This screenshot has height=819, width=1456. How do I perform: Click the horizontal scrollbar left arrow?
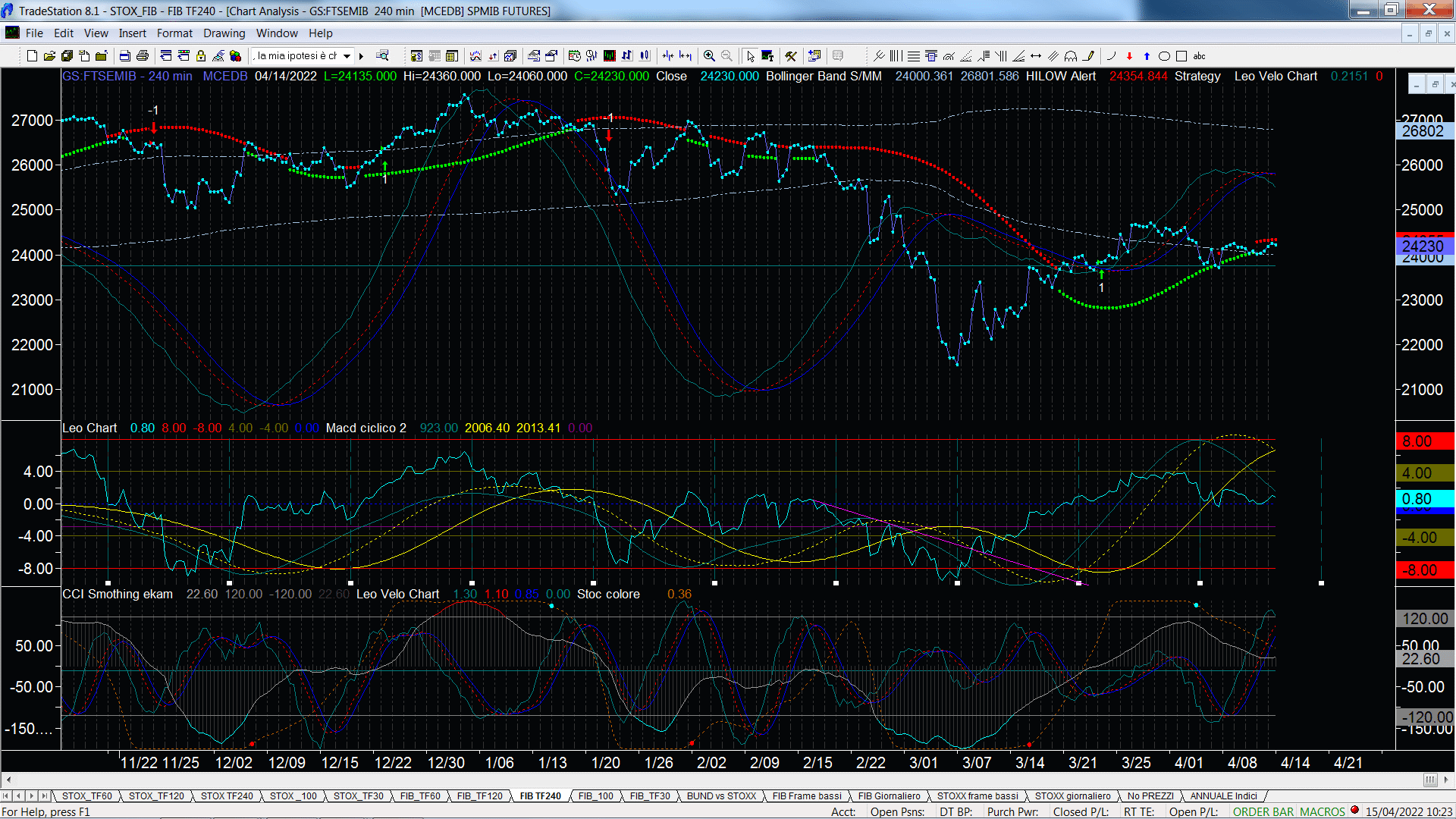point(8,780)
